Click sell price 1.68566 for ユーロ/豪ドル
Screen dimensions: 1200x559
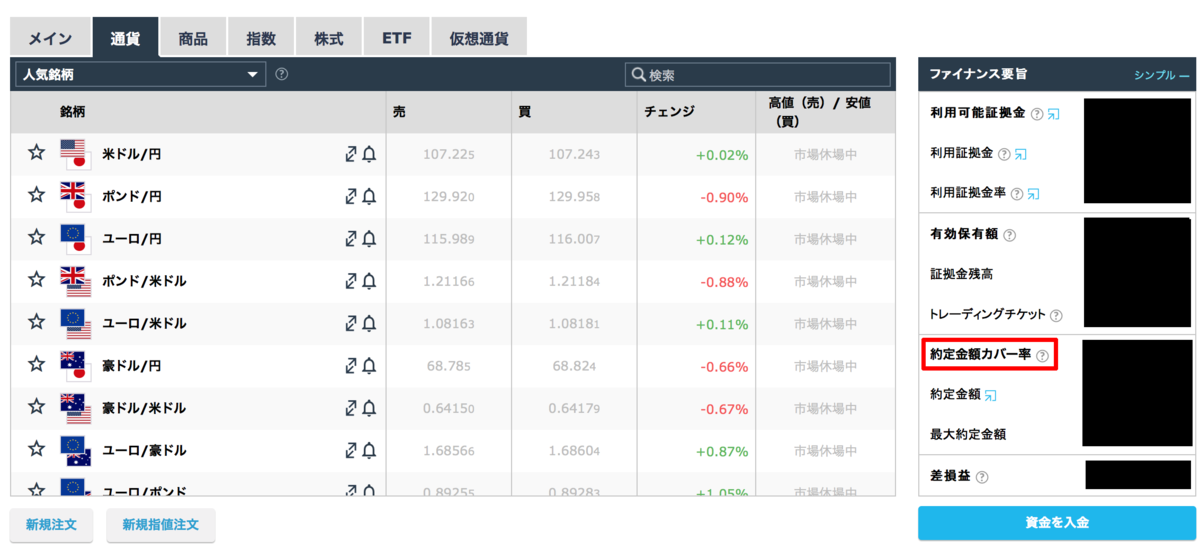449,451
